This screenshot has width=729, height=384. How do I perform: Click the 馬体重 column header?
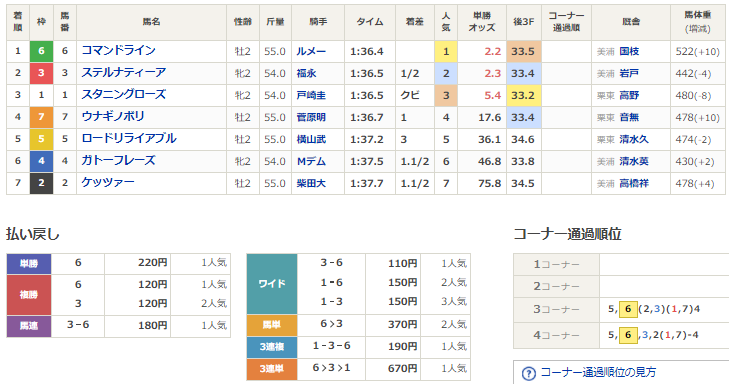pyautogui.click(x=697, y=22)
